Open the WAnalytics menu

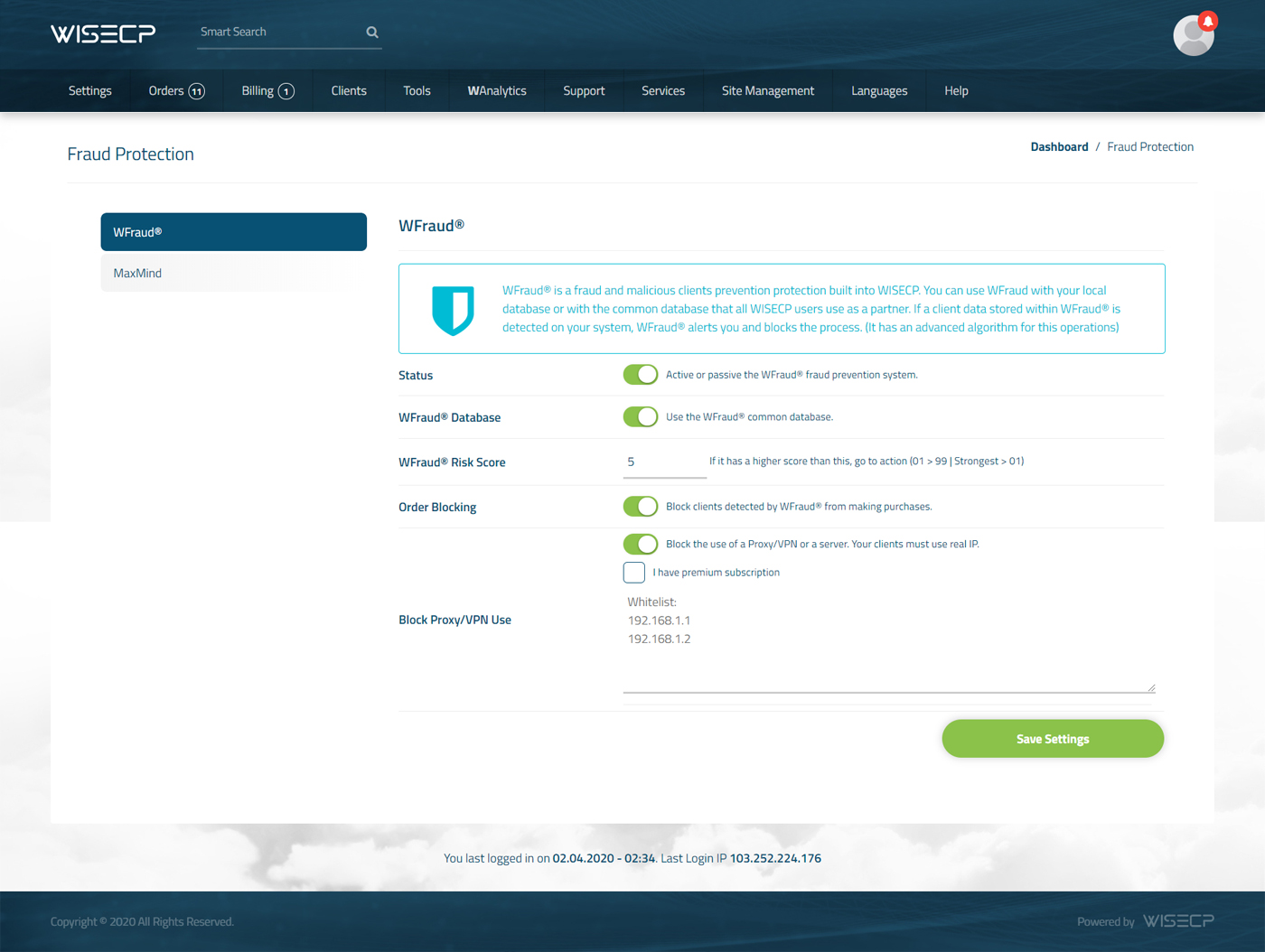[497, 91]
